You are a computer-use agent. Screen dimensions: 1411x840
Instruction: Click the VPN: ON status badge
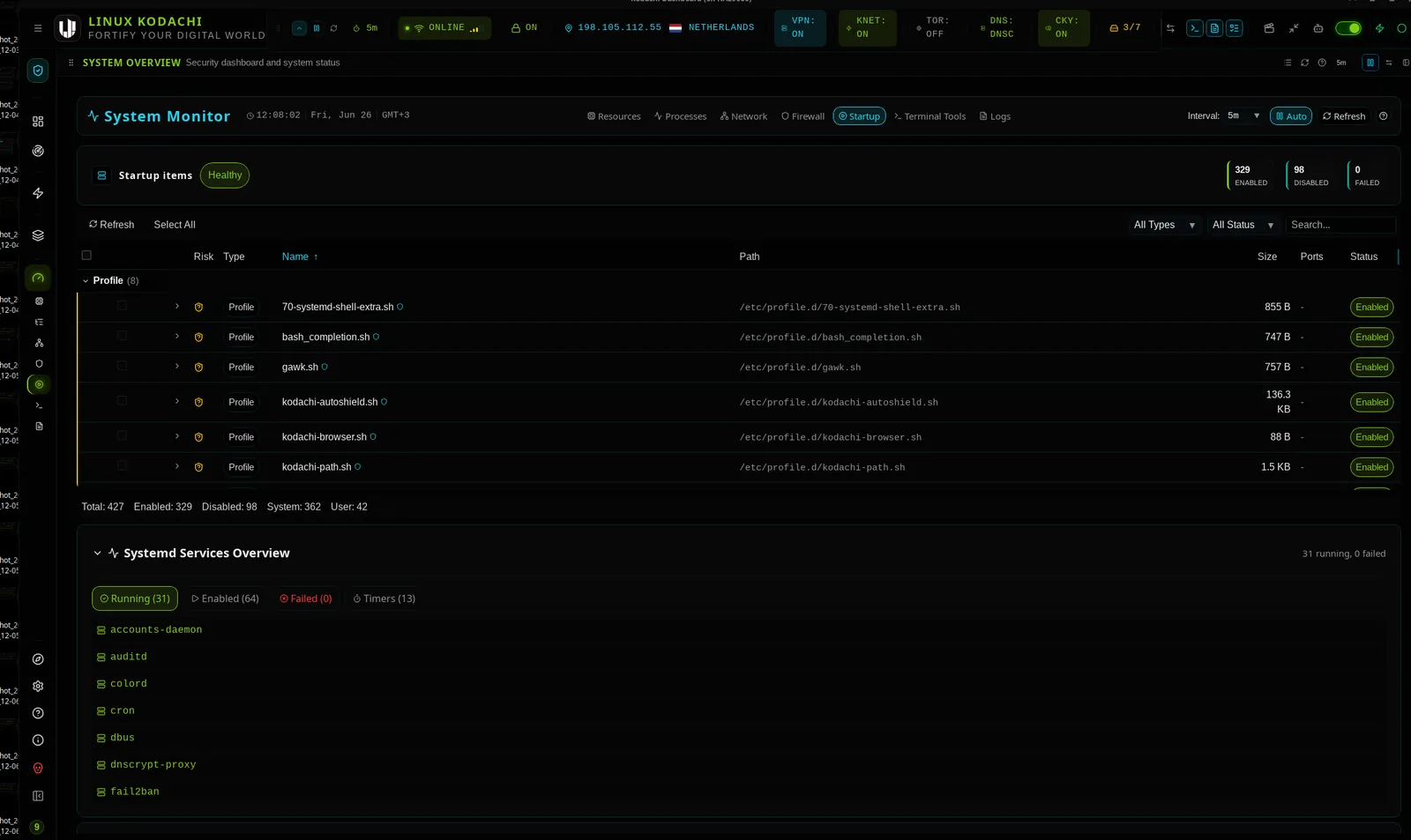pos(800,28)
